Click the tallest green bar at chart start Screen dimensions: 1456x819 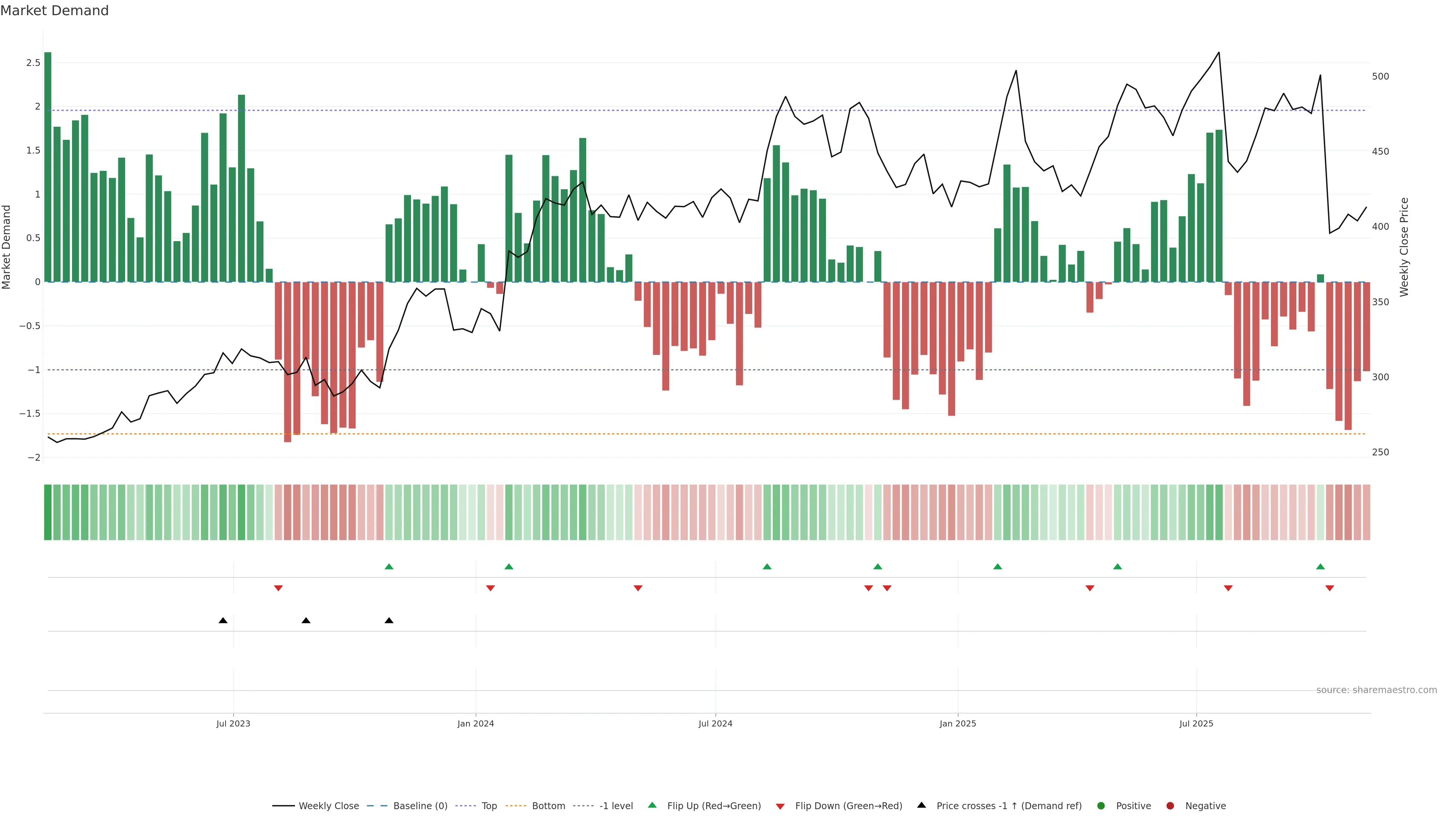(x=47, y=167)
